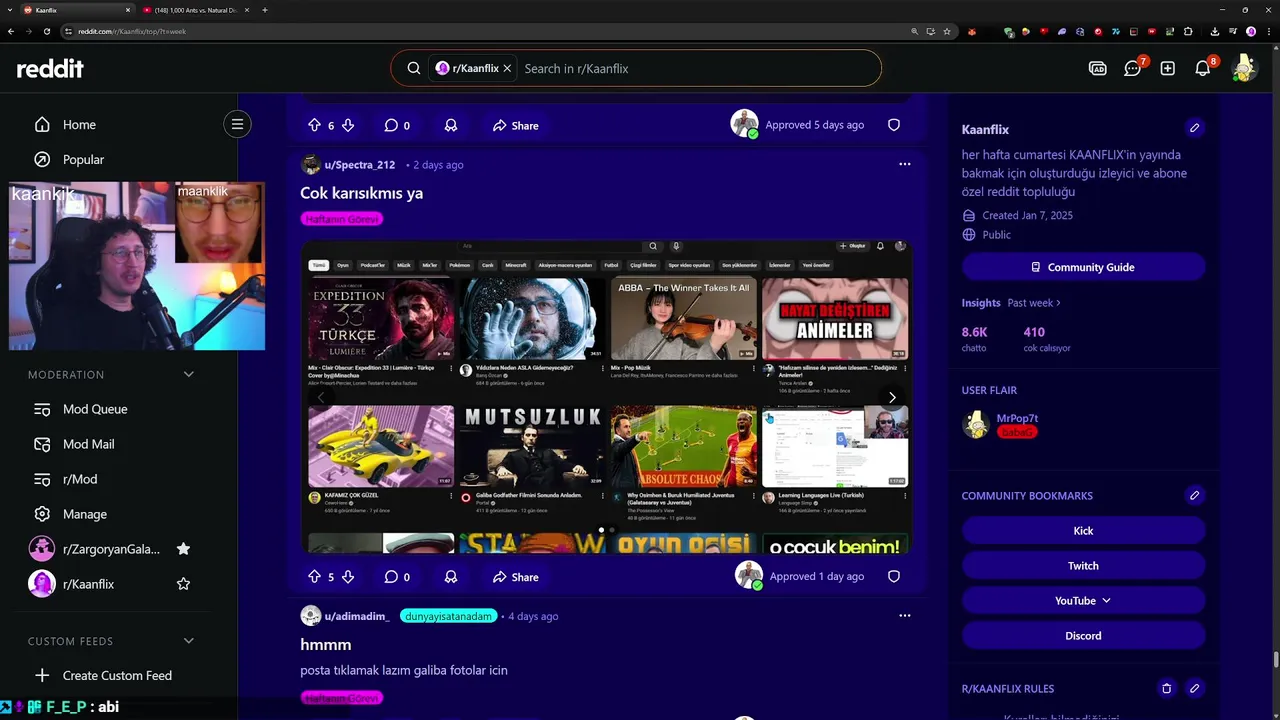Downvote the post with 6 votes
The image size is (1280, 720).
pyautogui.click(x=348, y=126)
